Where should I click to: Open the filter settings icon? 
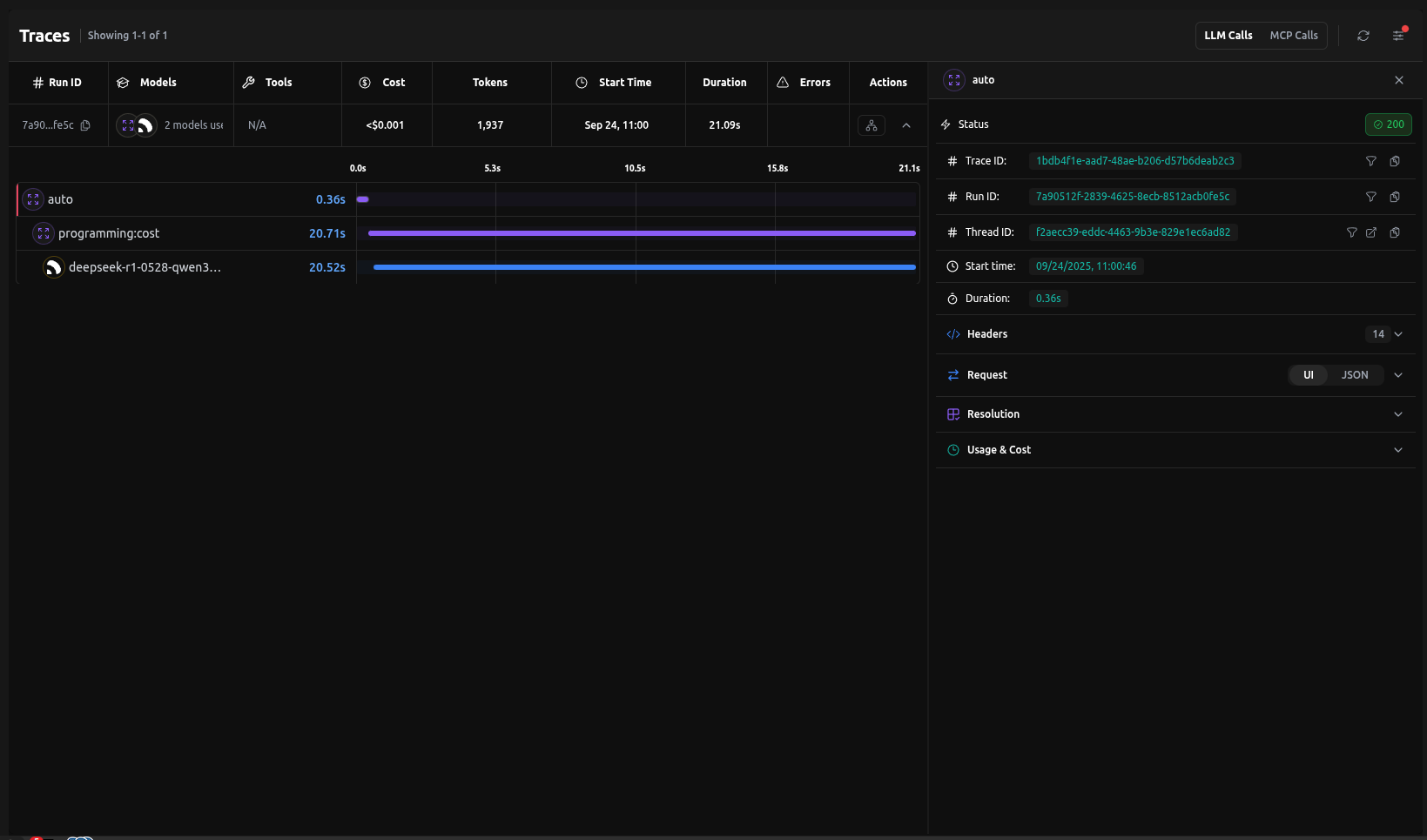(x=1398, y=36)
